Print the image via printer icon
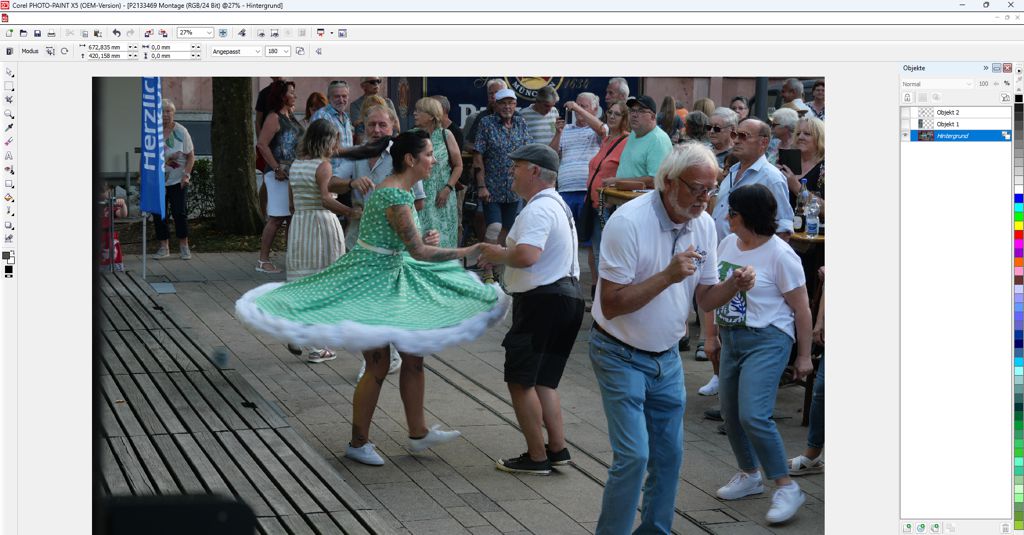1024x535 pixels. pyautogui.click(x=51, y=33)
